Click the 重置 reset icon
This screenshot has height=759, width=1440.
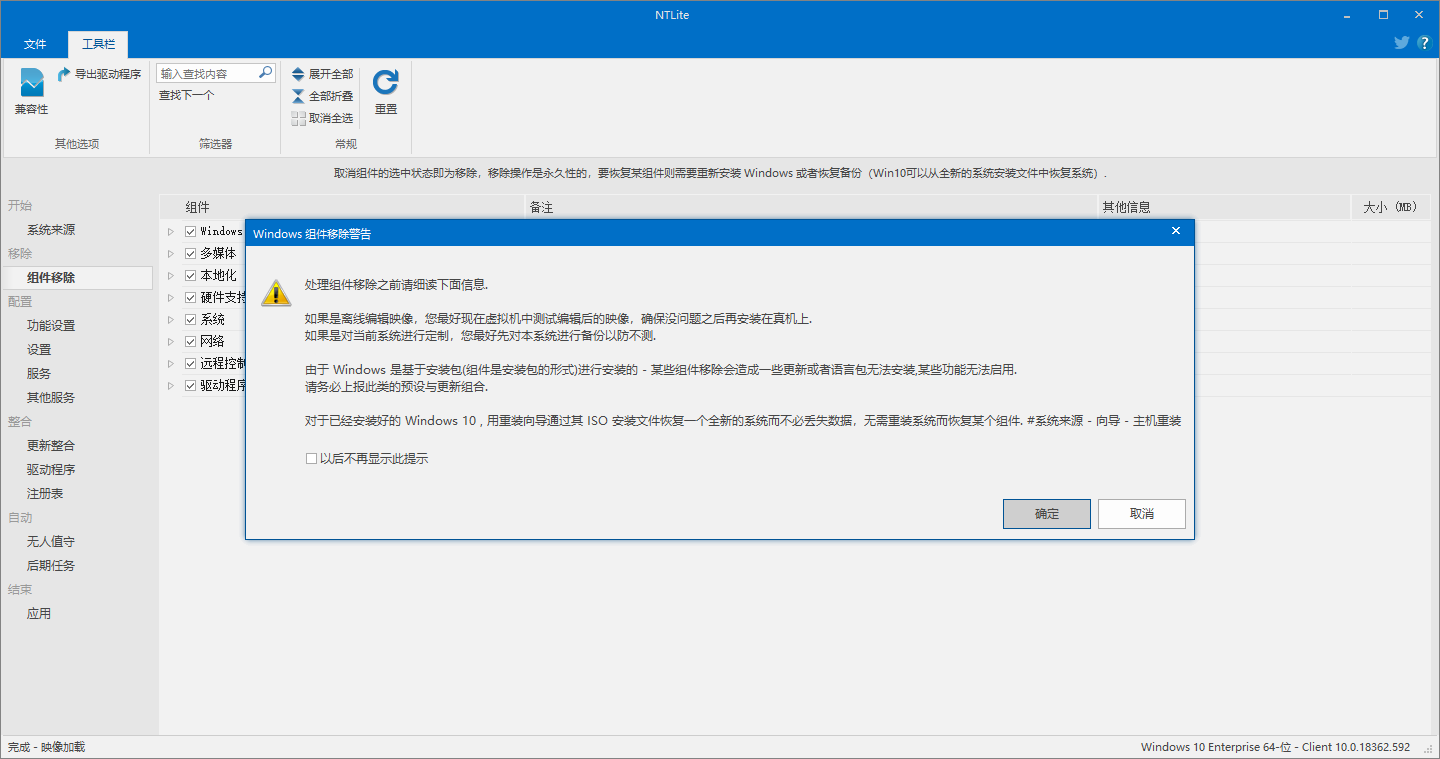[x=385, y=82]
